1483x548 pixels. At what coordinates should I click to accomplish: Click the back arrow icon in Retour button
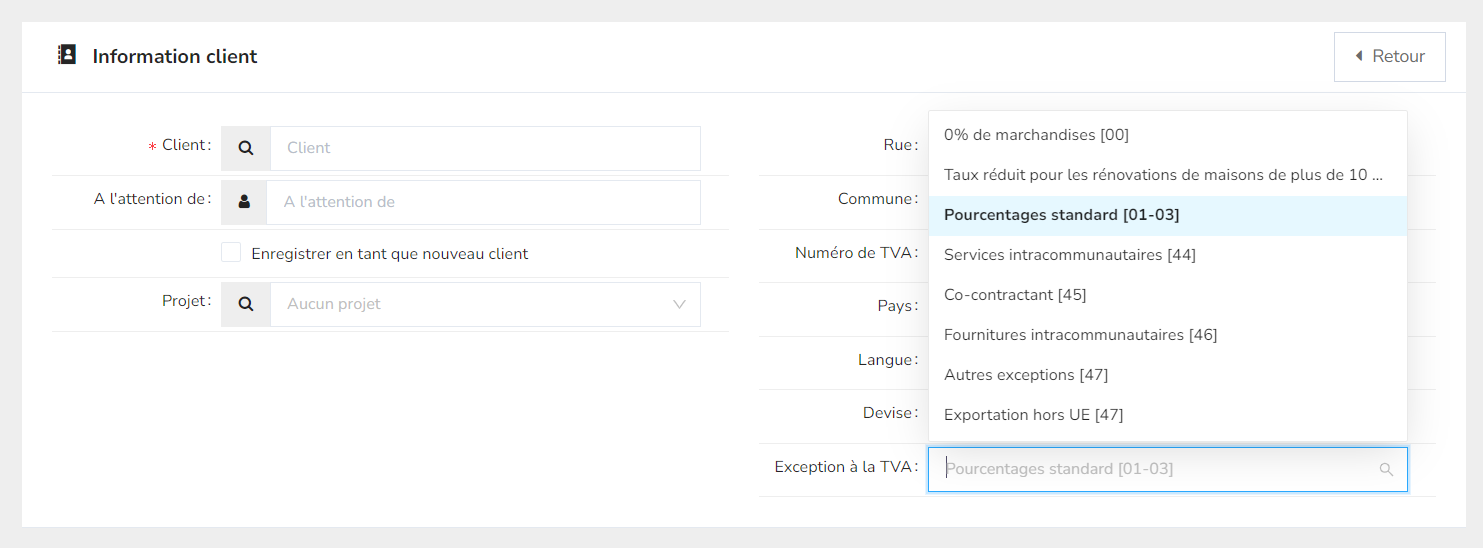[x=1359, y=56]
